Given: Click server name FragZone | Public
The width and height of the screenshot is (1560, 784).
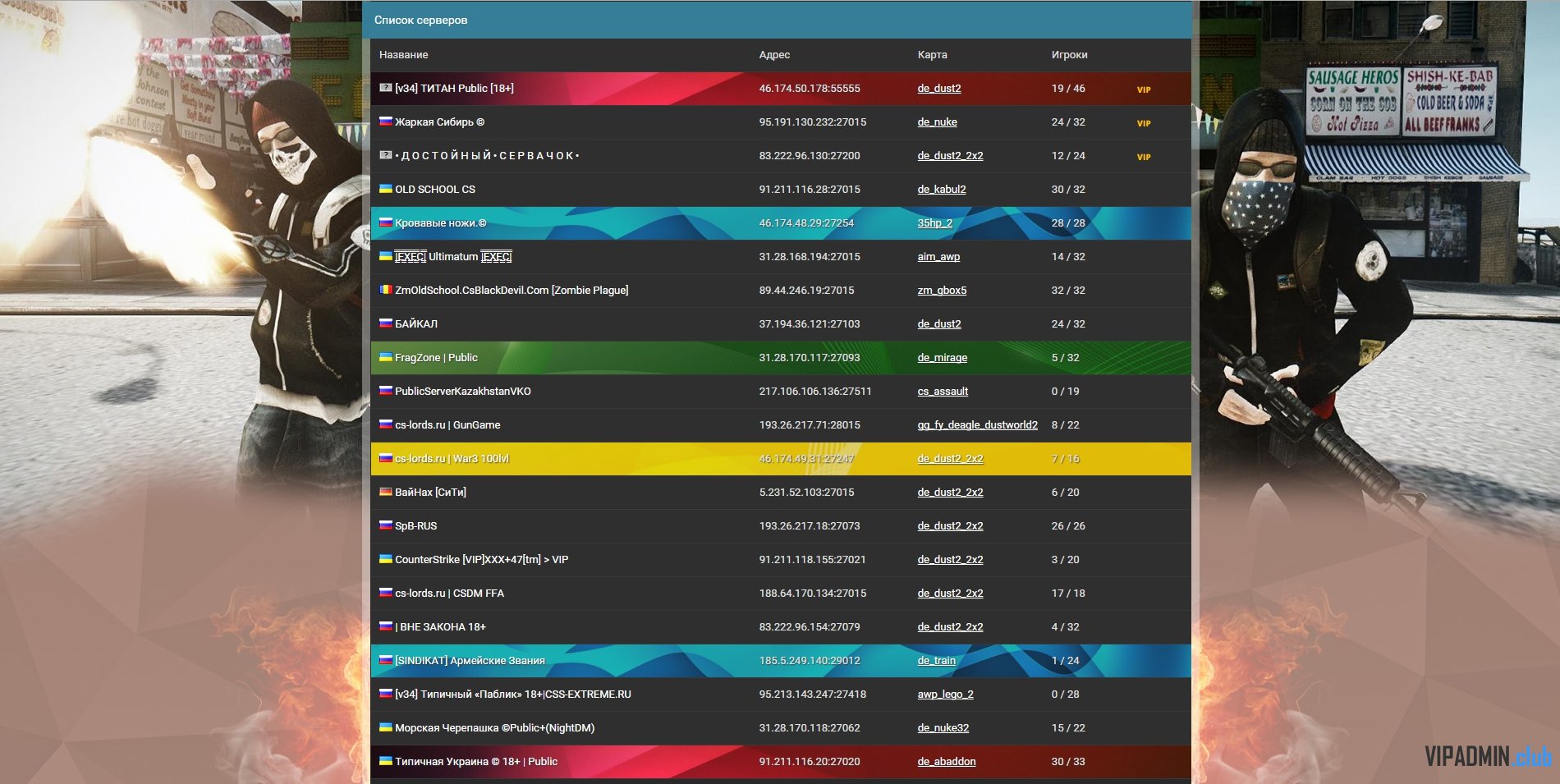Looking at the screenshot, I should (436, 358).
